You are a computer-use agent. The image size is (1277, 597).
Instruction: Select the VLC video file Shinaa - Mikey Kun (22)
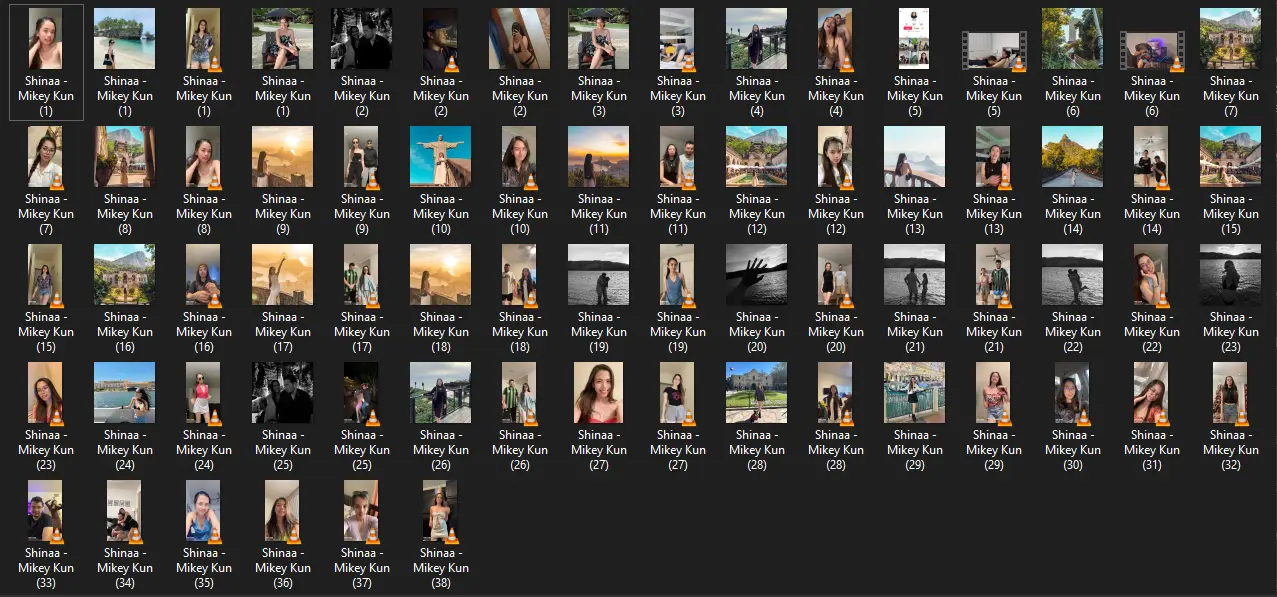click(1152, 275)
